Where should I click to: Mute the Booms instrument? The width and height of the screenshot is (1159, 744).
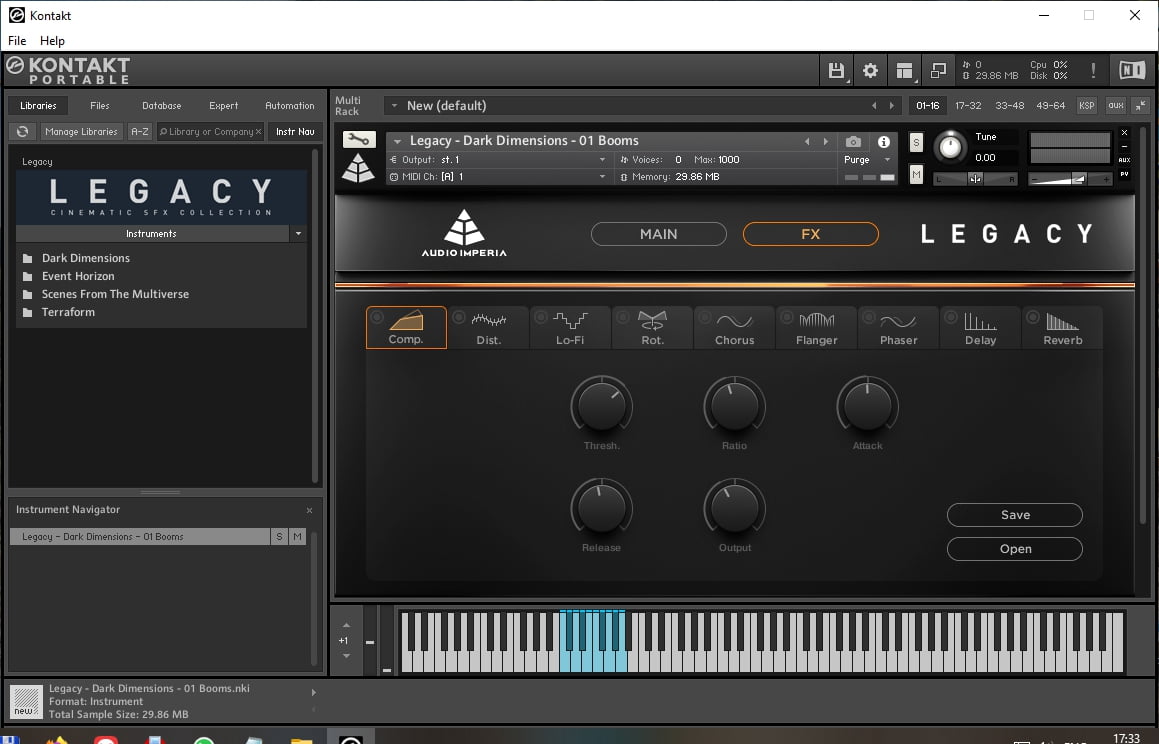tap(915, 174)
